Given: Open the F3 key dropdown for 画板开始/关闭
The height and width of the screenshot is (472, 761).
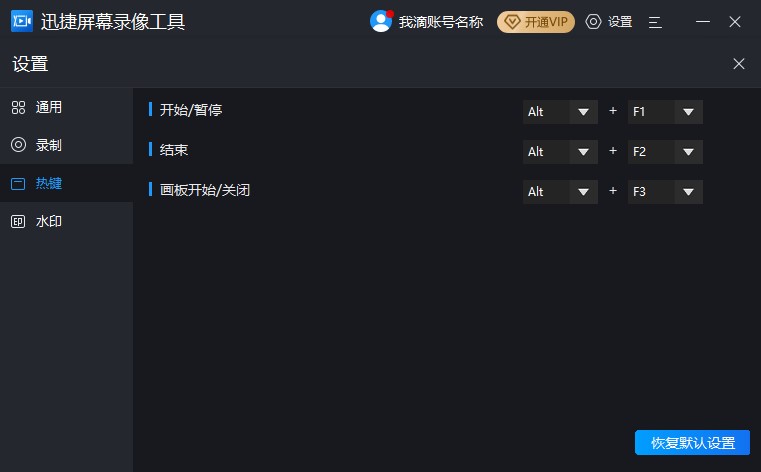Looking at the screenshot, I should tap(688, 192).
